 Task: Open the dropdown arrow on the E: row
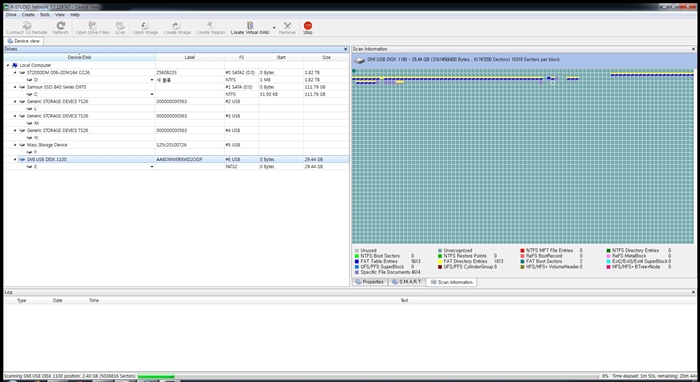(152, 166)
